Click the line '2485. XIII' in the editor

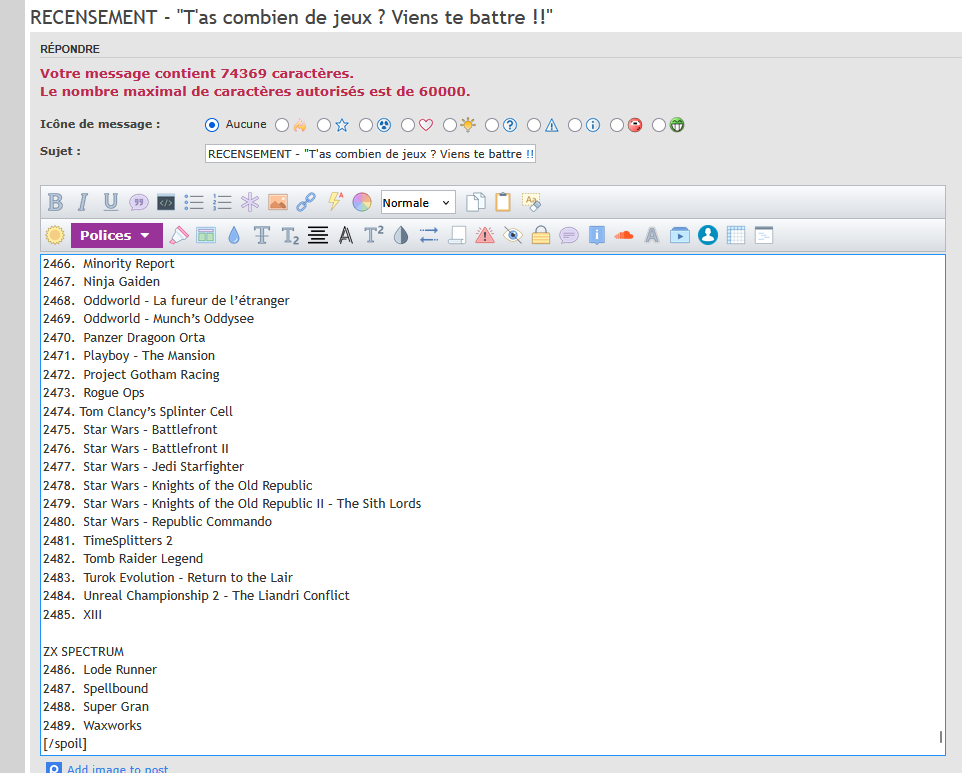(72, 614)
